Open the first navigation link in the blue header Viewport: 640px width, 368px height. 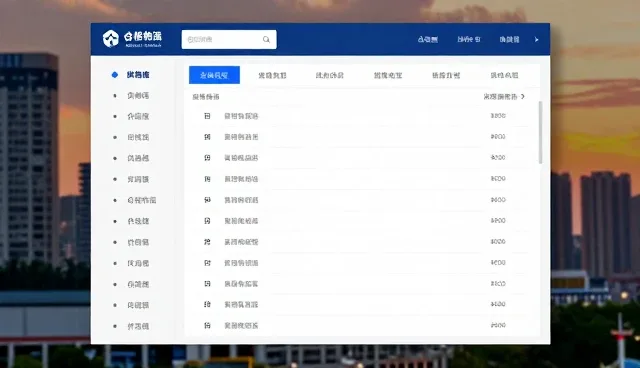click(428, 40)
